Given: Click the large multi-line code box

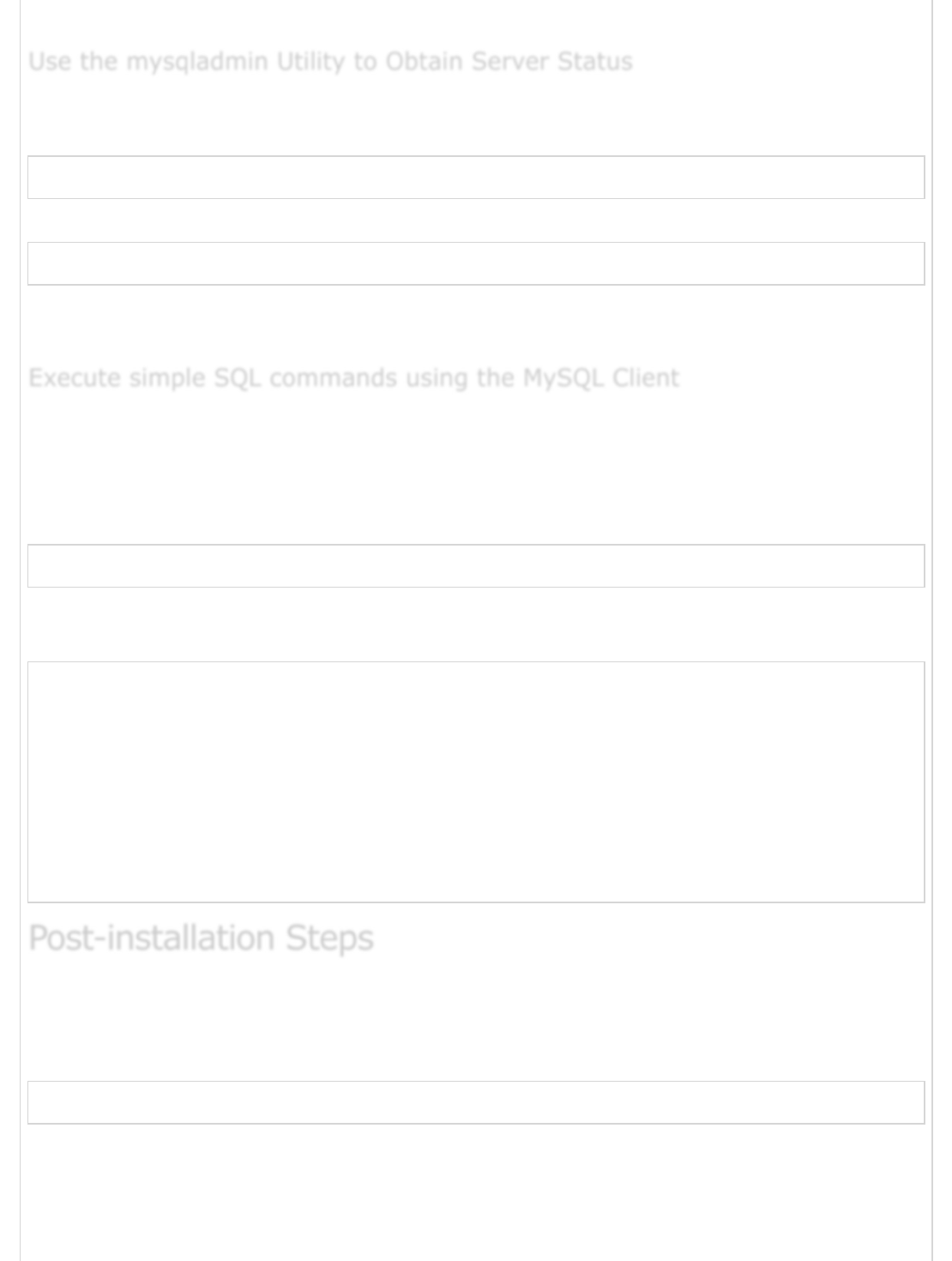Looking at the screenshot, I should [476, 781].
